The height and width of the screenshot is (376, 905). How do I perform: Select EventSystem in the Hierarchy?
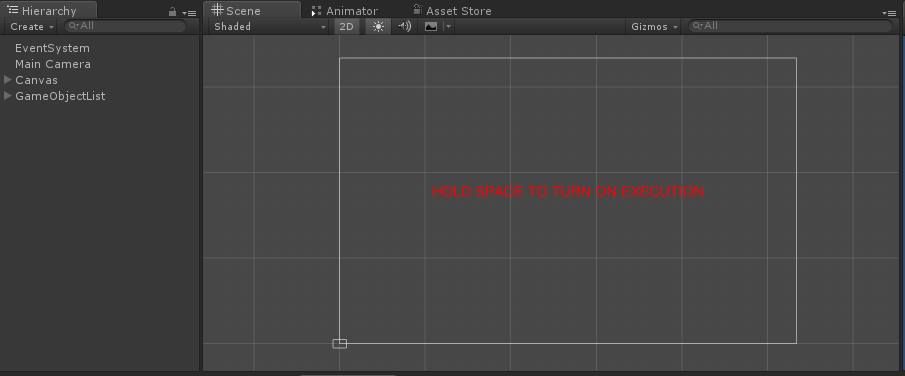tap(53, 48)
